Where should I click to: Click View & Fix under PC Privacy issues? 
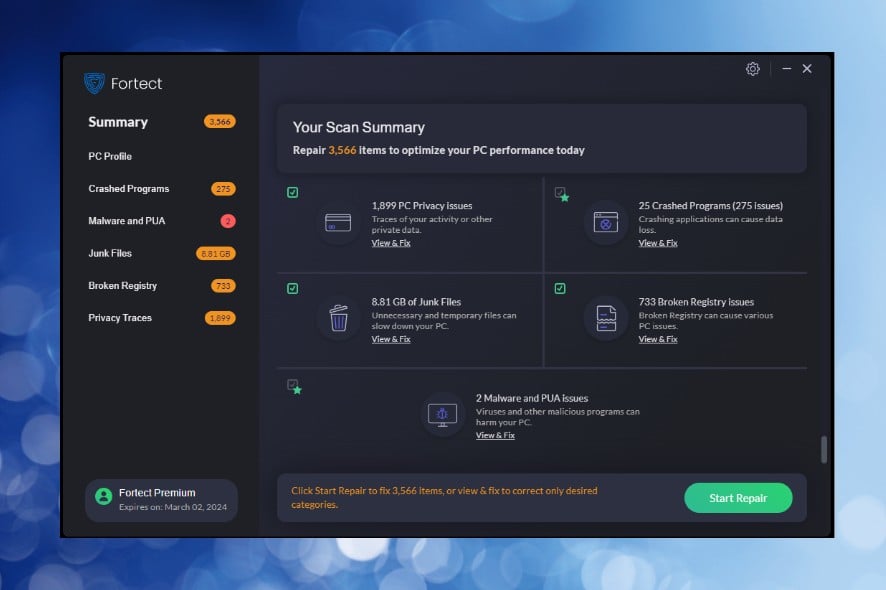pos(391,243)
